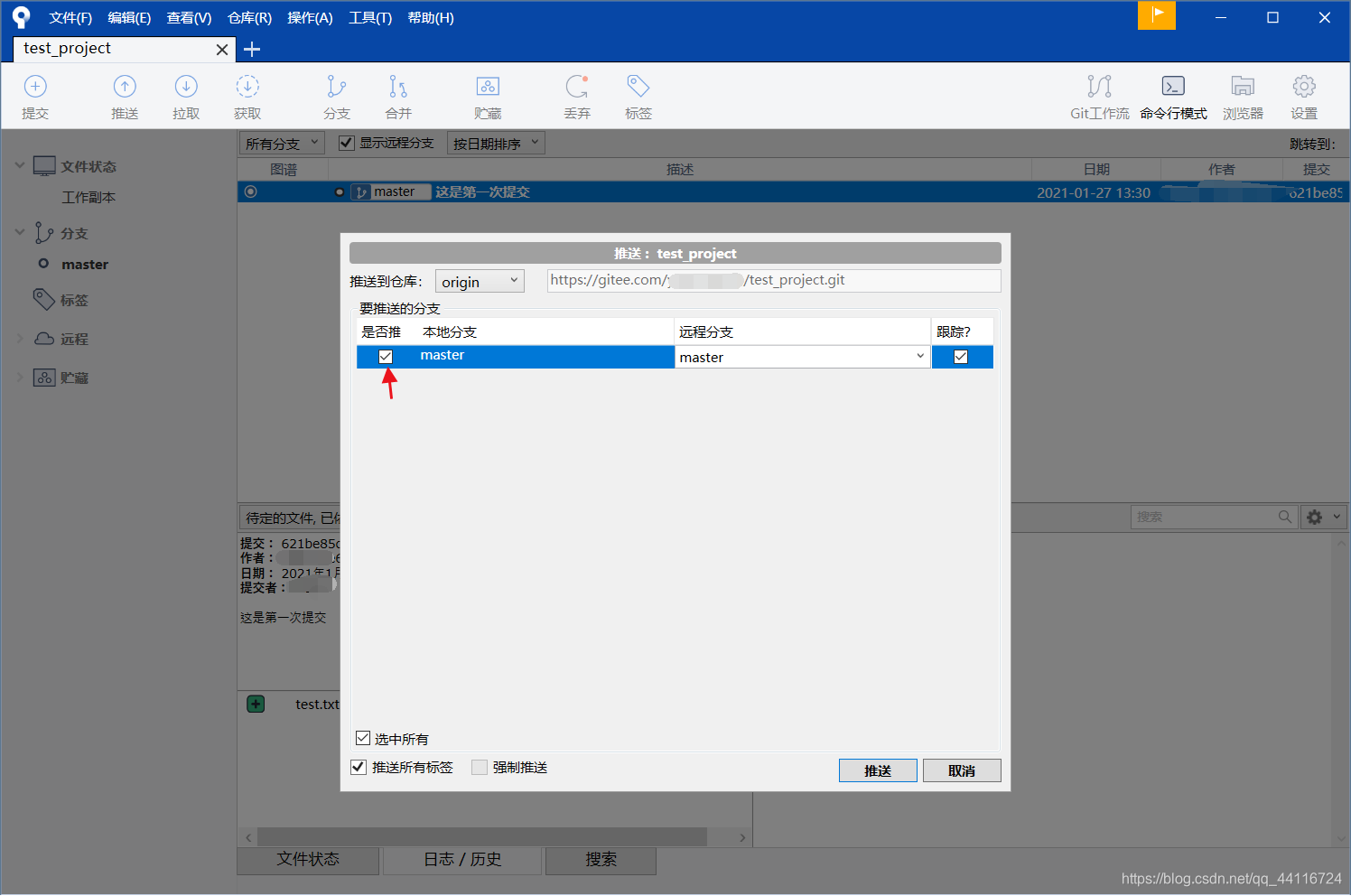Open sort by date (按日期排序) dropdown
1351x896 pixels.
[x=496, y=143]
